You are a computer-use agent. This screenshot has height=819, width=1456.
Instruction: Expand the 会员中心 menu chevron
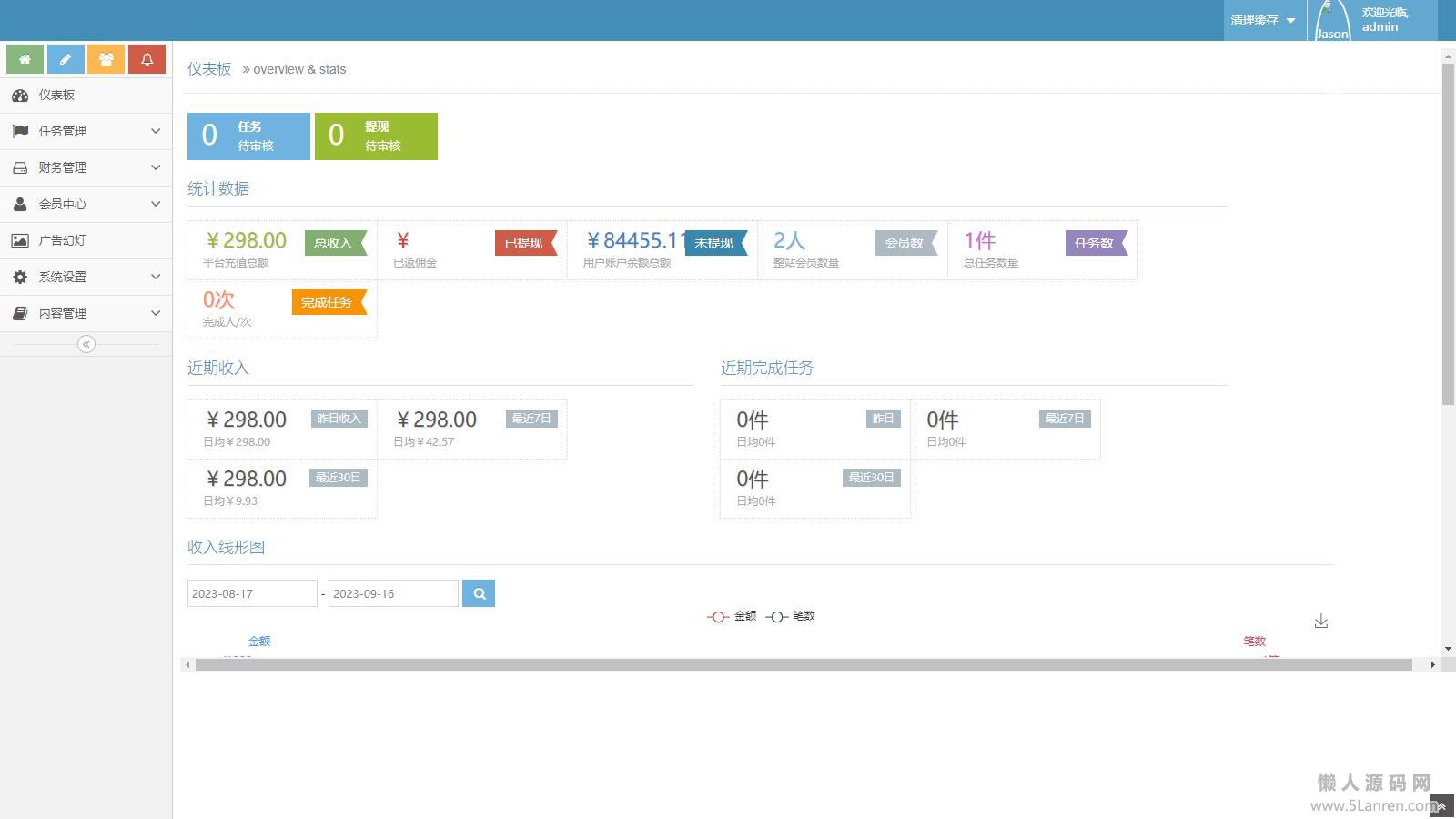(x=156, y=204)
